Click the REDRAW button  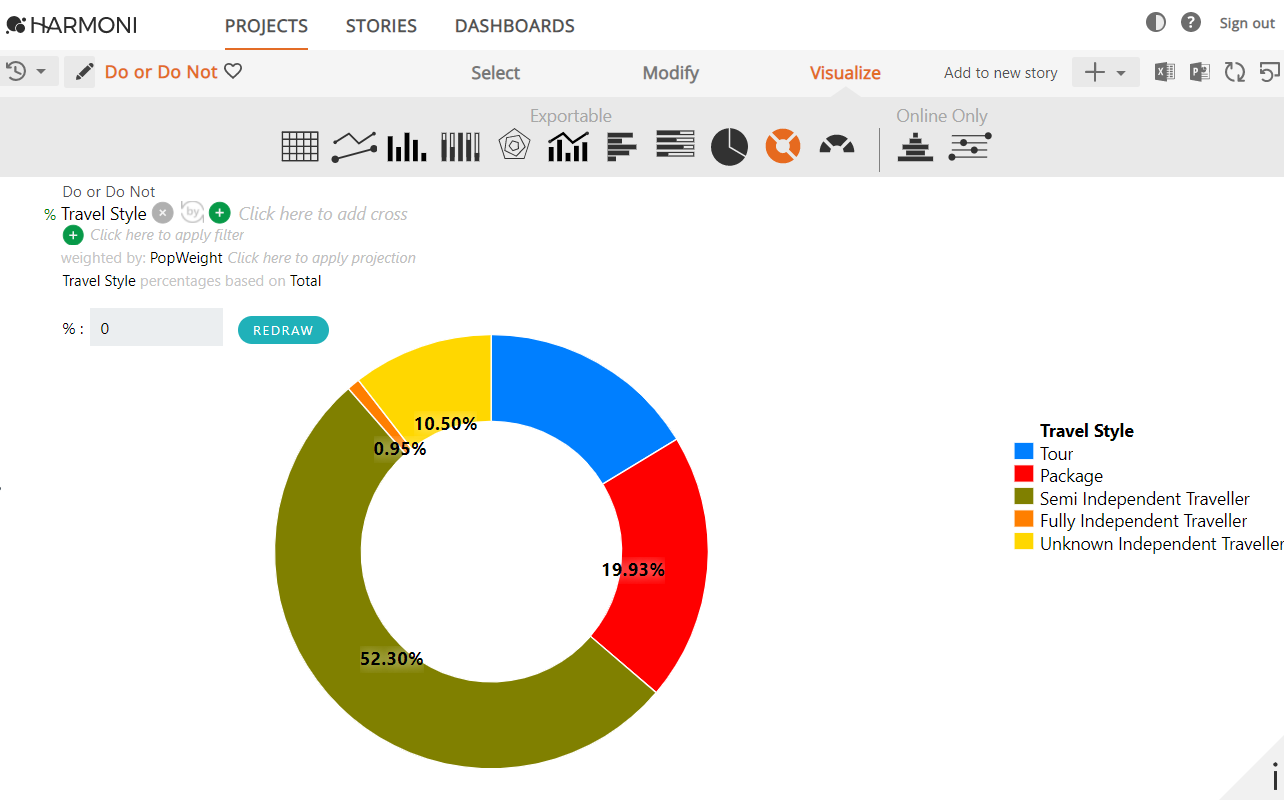click(x=283, y=330)
